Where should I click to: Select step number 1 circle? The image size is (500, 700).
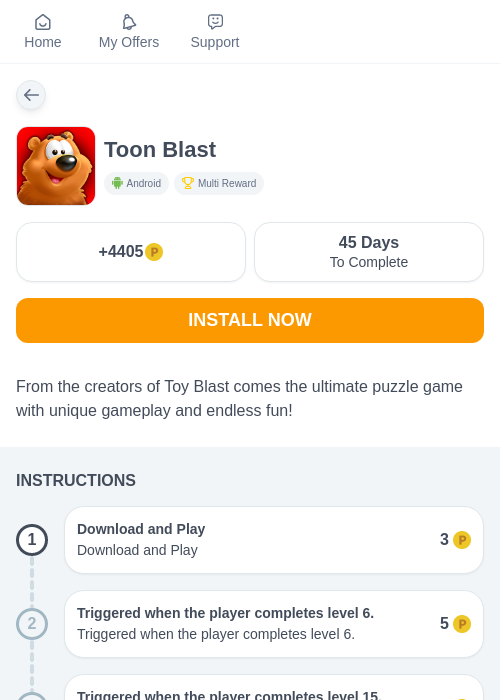pyautogui.click(x=32, y=540)
